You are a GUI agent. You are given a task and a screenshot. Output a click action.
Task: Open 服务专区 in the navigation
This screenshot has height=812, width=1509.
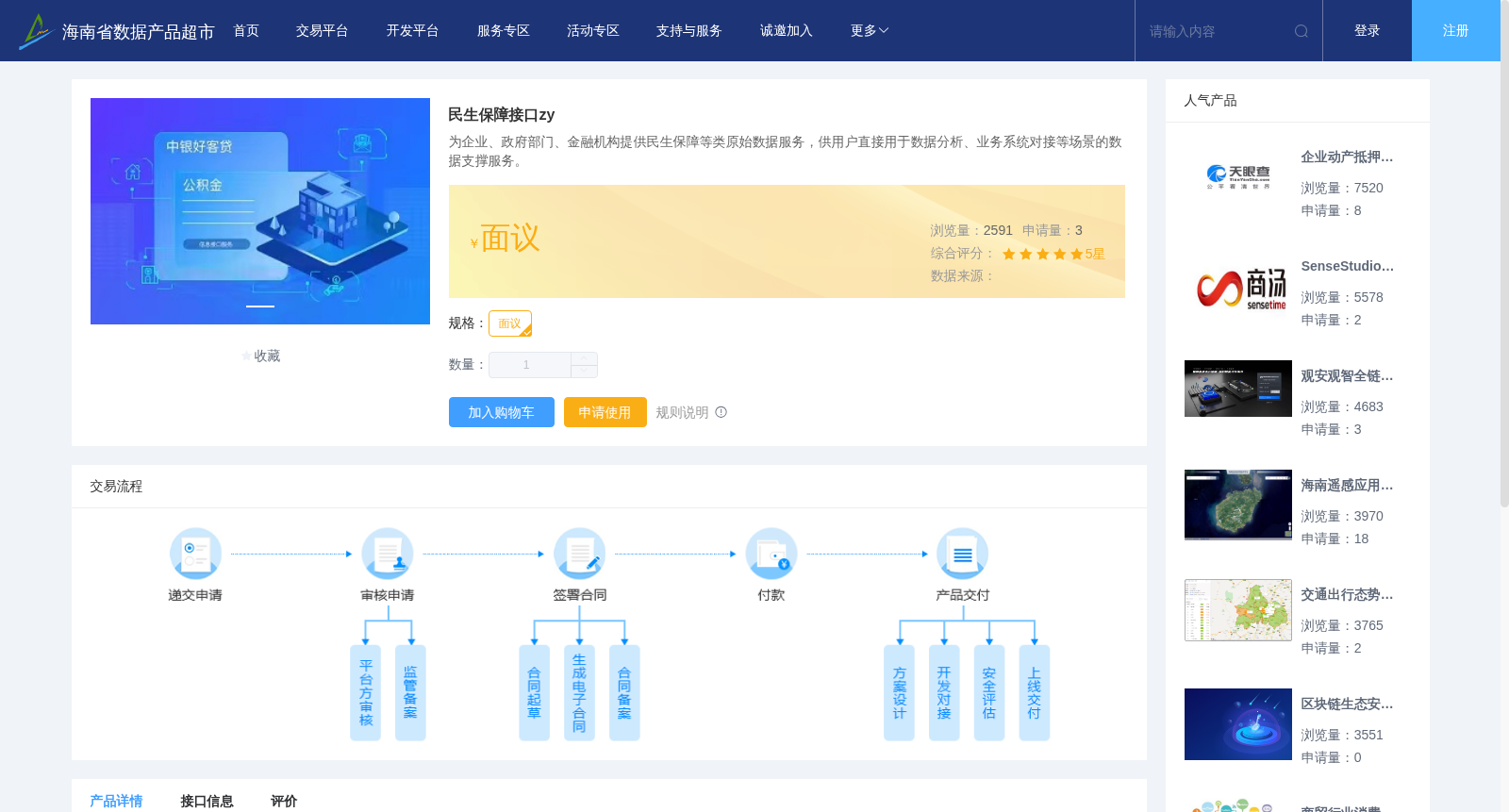pyautogui.click(x=504, y=31)
